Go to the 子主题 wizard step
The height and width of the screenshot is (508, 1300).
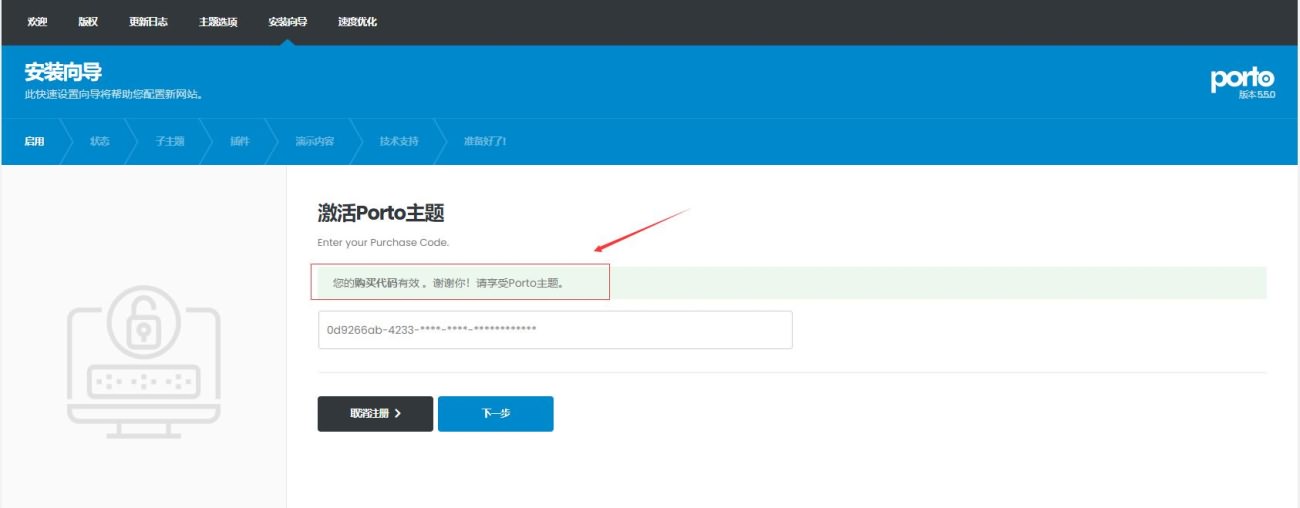coord(170,141)
